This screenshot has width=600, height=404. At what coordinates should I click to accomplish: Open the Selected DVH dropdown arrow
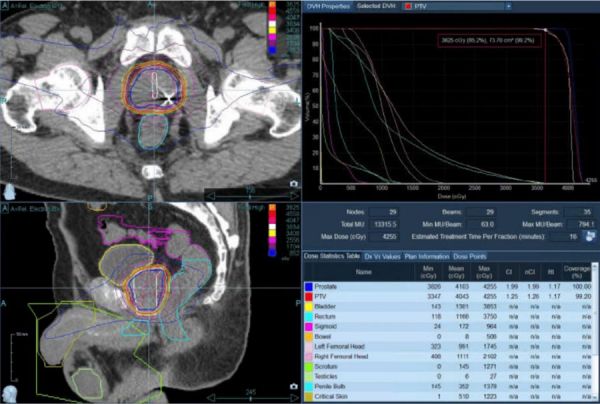pos(509,6)
